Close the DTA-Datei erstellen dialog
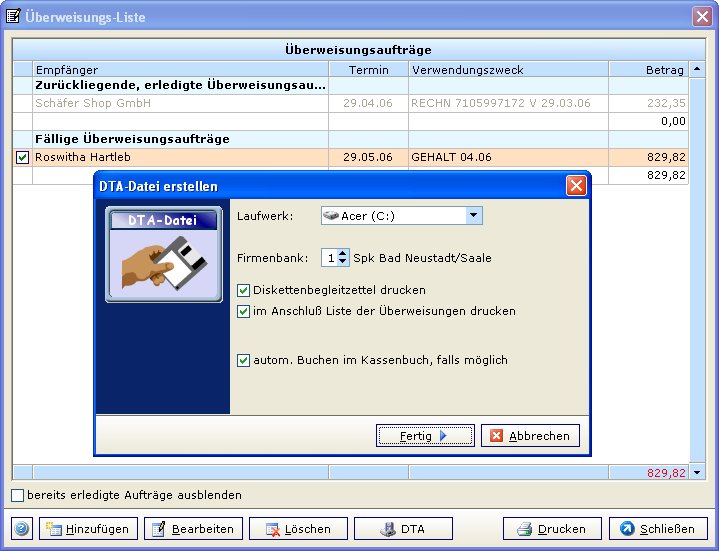 [x=576, y=186]
